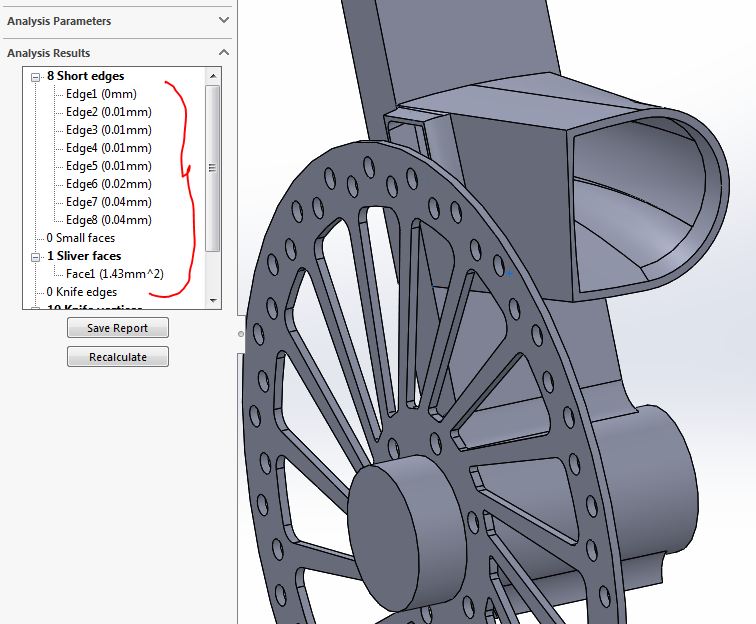Select Edge4 (0.01mm) result
Viewport: 756px width, 624px height.
coord(108,148)
